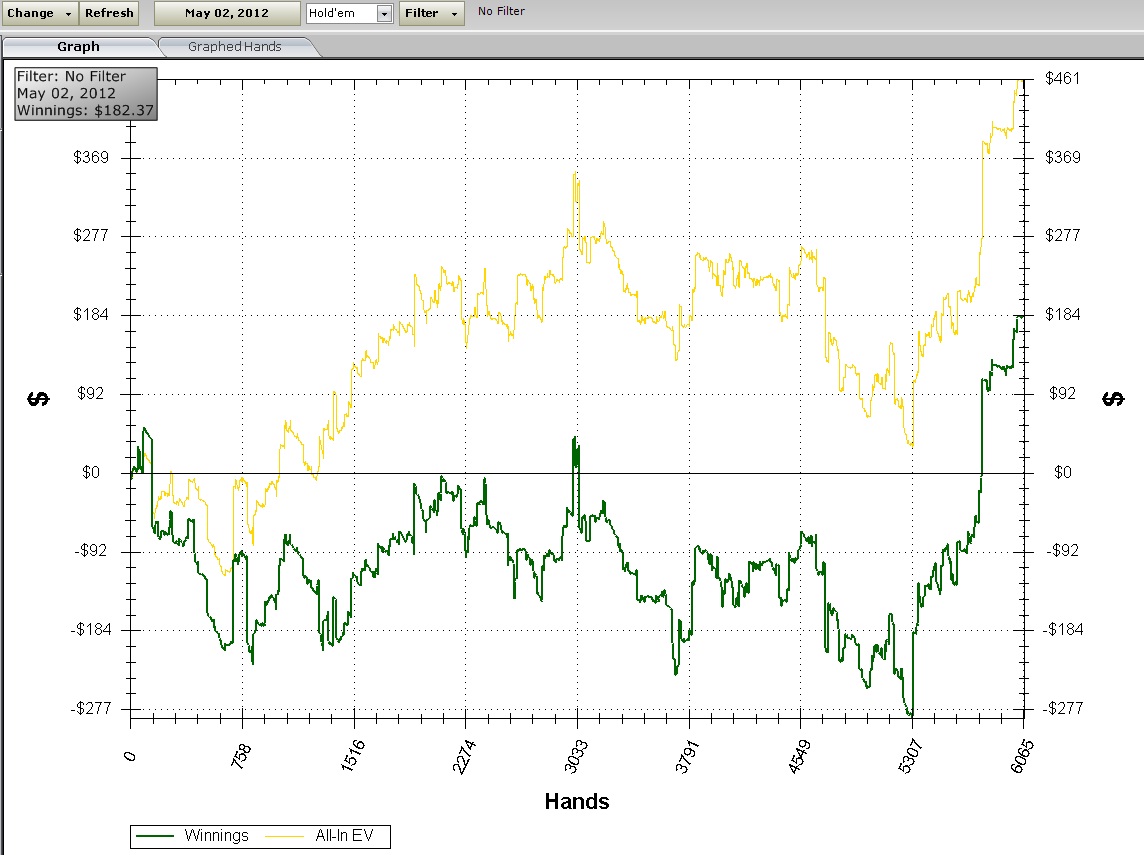
Task: Click the $461 label on right axis
Action: tap(1062, 78)
